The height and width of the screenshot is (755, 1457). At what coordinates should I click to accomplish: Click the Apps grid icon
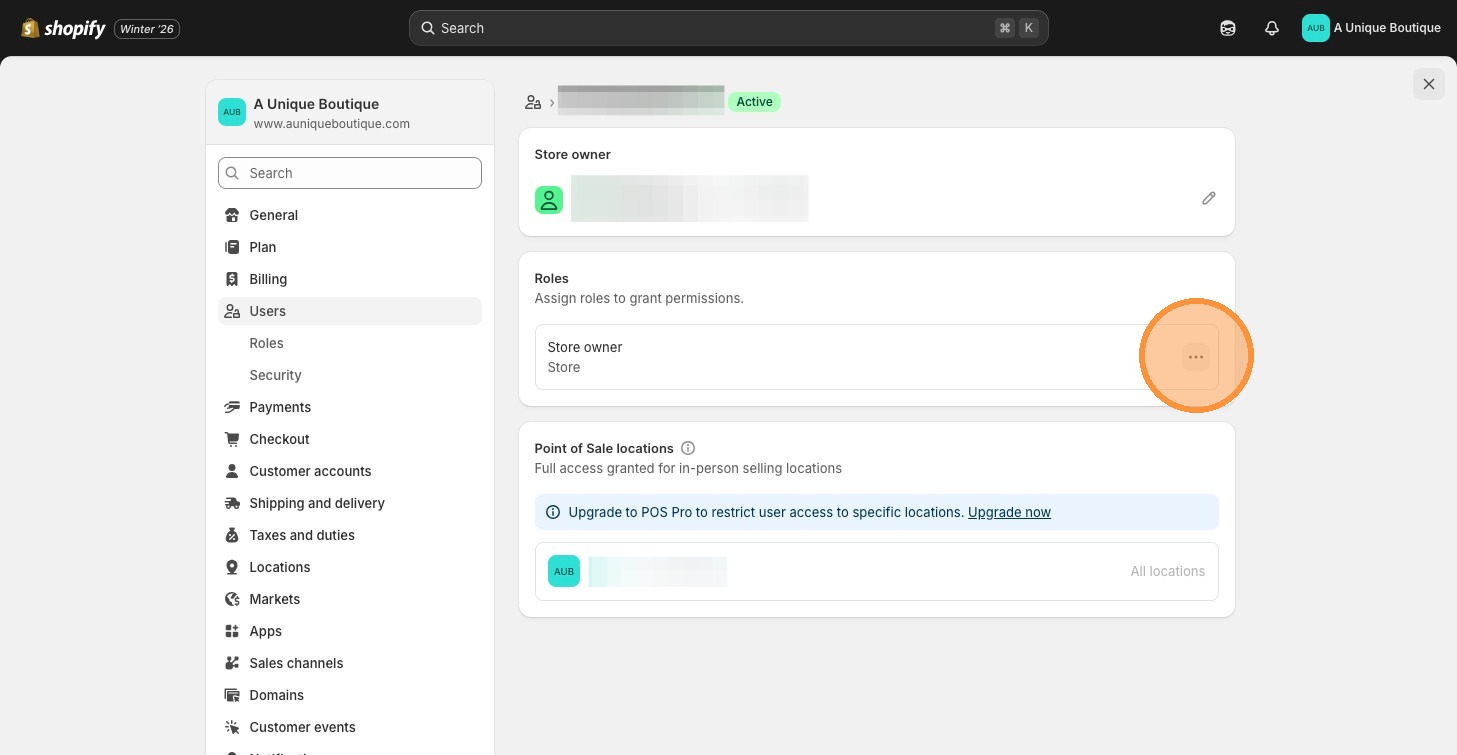tap(232, 631)
